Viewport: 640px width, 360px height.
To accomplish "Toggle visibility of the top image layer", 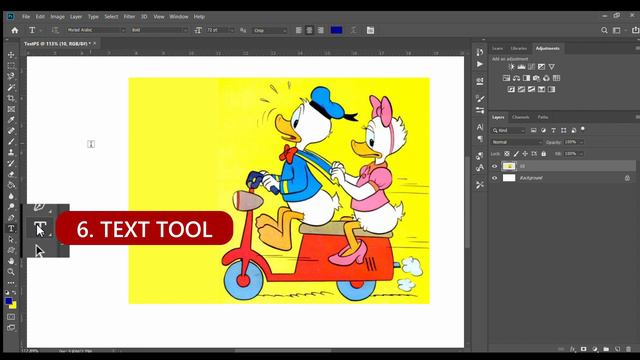I will 495,166.
